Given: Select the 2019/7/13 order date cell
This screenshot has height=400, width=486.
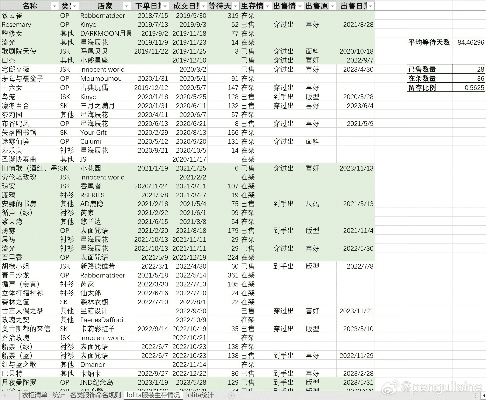Looking at the screenshot, I should click(x=151, y=24).
